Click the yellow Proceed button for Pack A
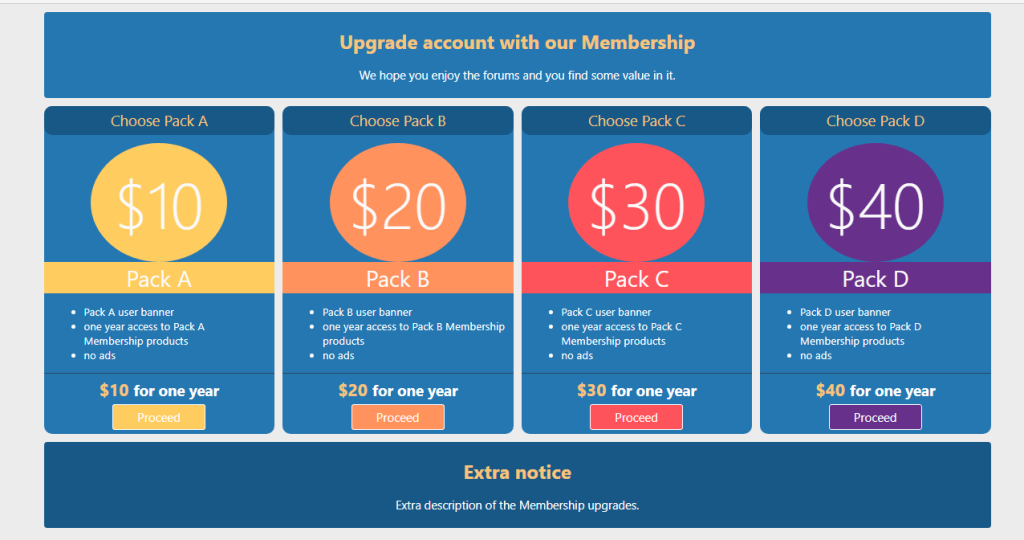Screen dimensions: 1024x540 159,417
